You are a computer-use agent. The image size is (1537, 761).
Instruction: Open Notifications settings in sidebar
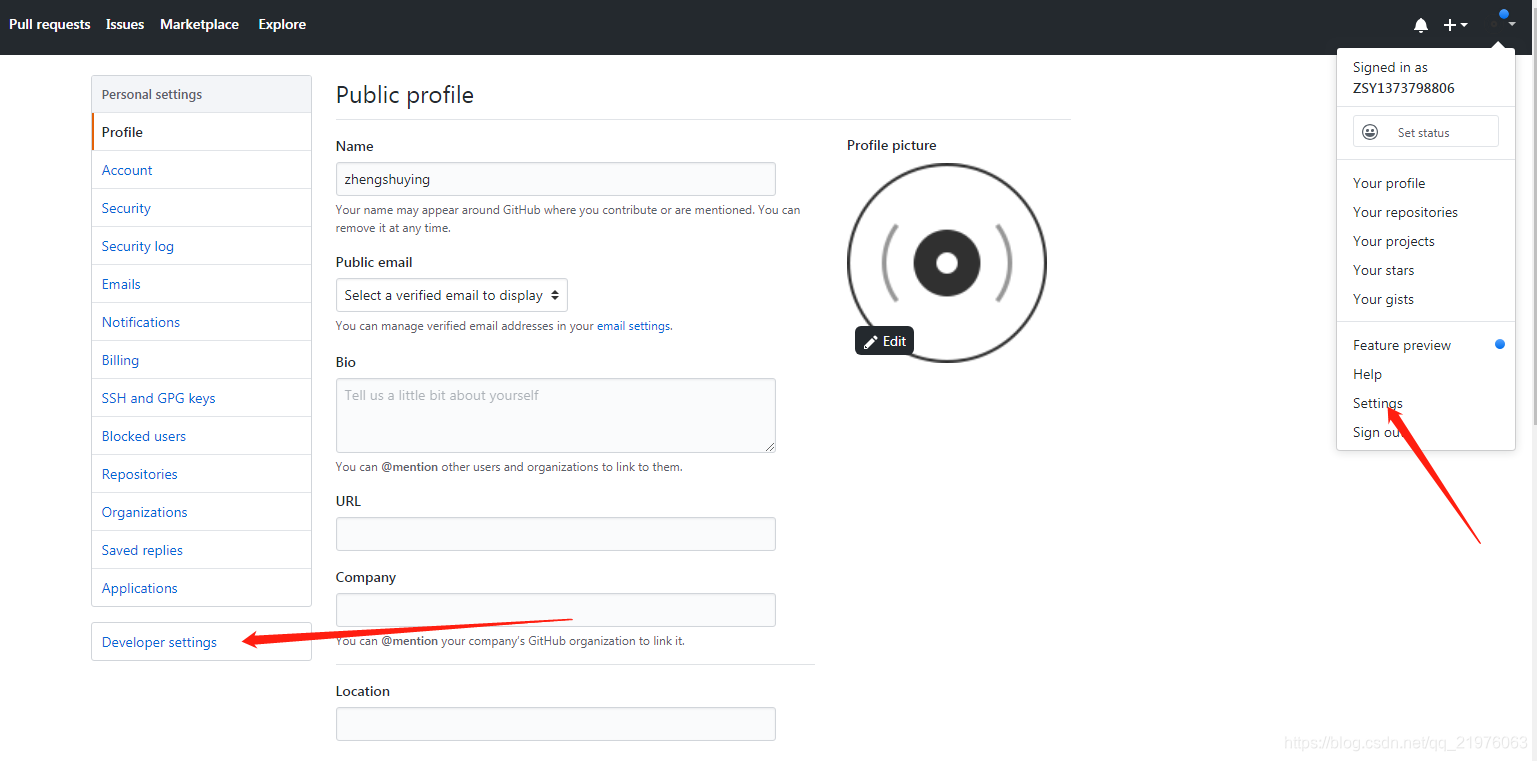click(x=202, y=322)
